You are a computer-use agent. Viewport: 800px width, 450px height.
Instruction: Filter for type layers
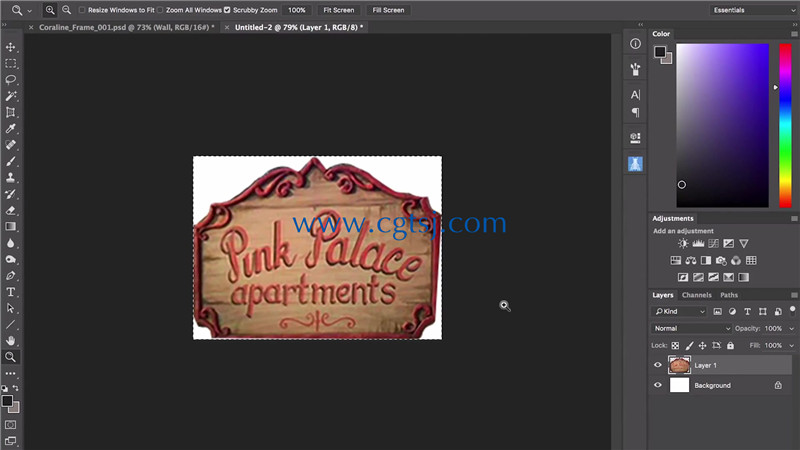(747, 311)
